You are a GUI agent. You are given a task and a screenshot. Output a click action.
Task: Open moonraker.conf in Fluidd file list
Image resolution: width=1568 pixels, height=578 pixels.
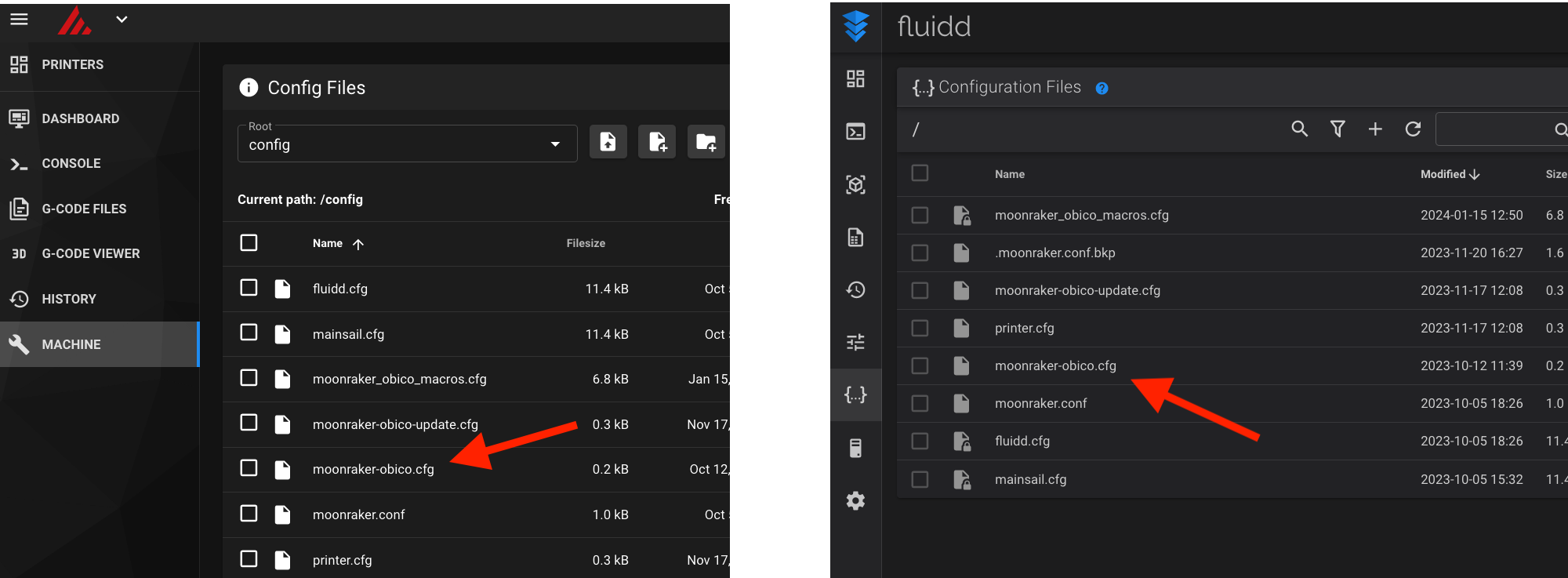click(x=1040, y=403)
